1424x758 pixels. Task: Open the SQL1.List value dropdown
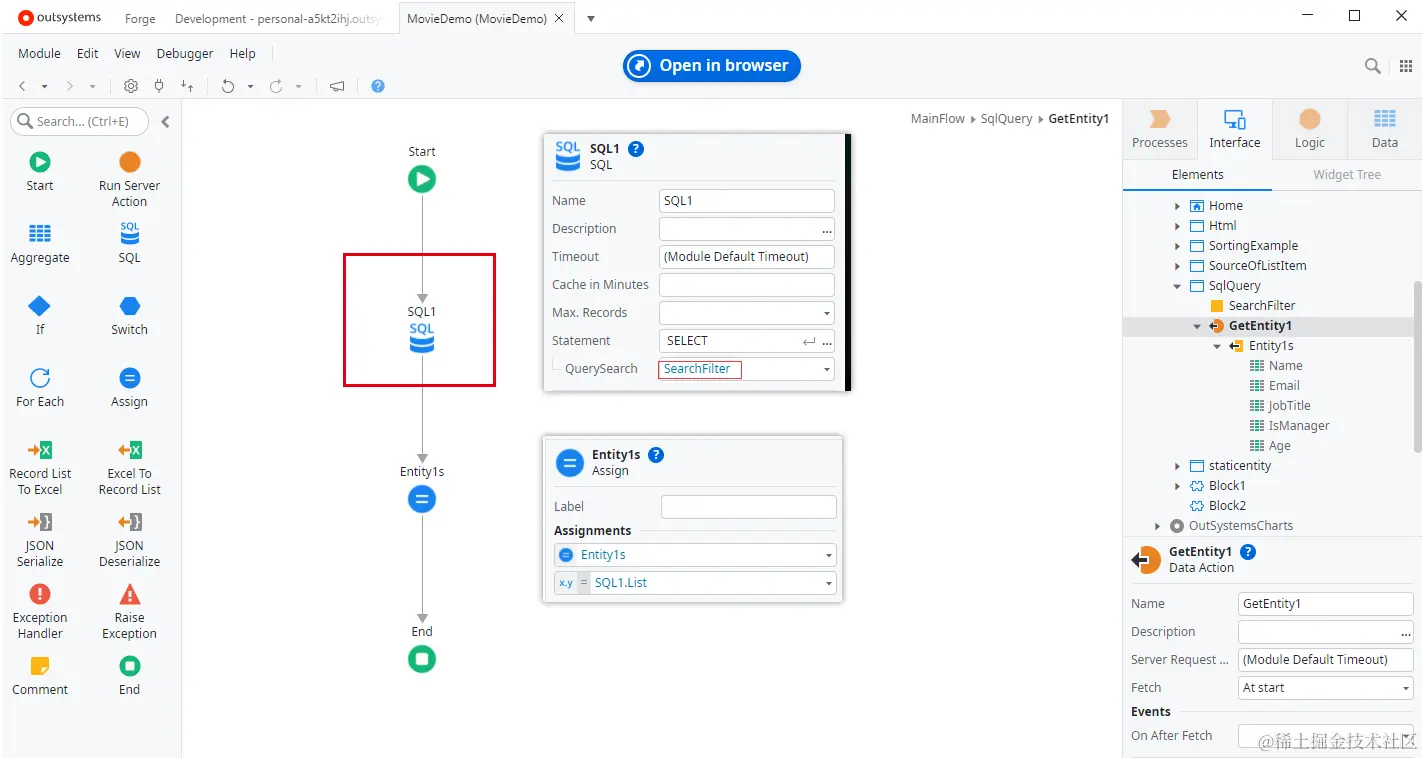[x=829, y=583]
